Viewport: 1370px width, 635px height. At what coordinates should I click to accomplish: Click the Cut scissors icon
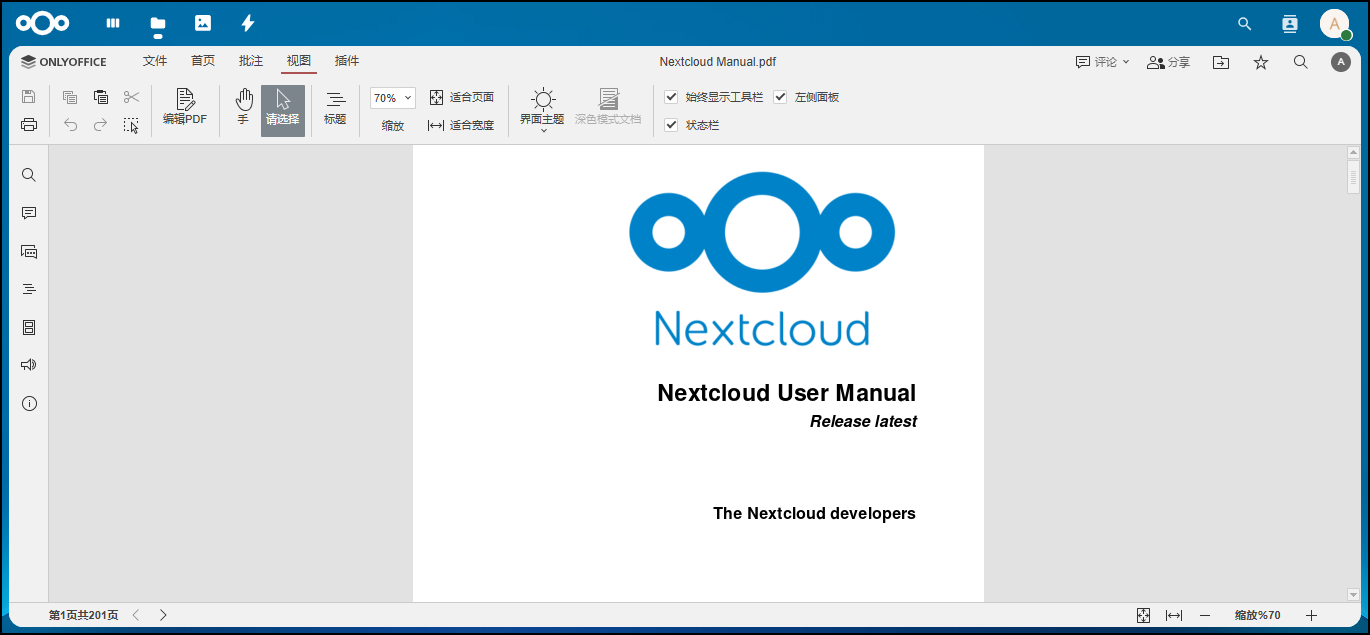(131, 97)
